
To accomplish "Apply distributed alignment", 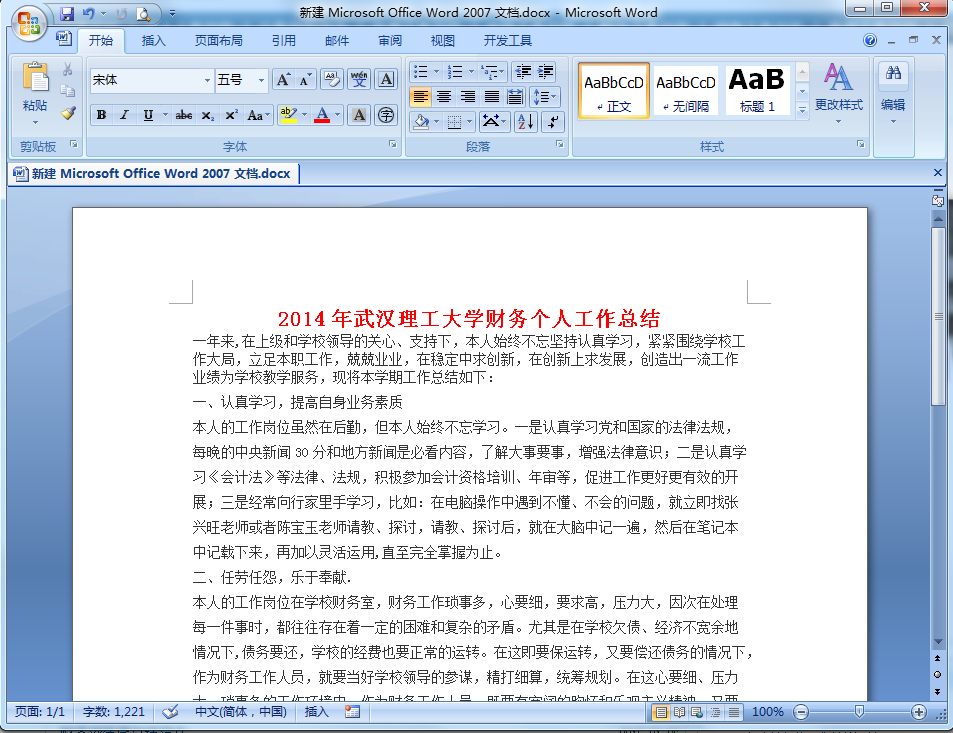I will tap(515, 97).
